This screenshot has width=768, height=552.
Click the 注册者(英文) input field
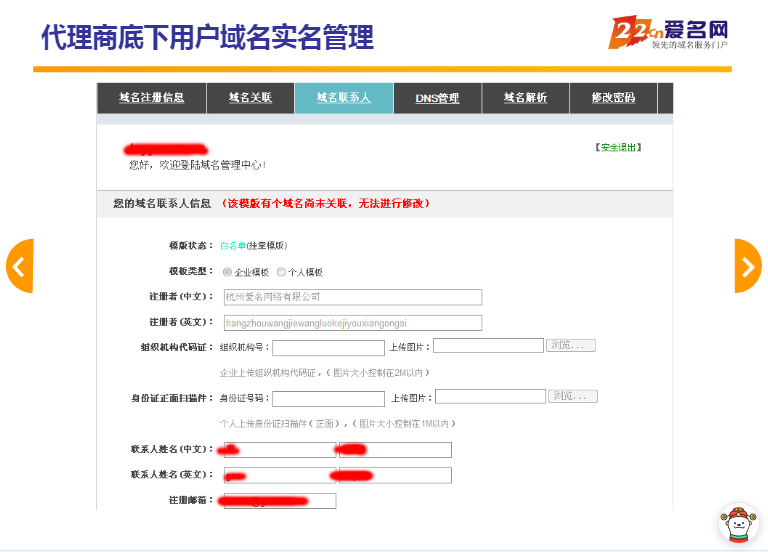[351, 323]
